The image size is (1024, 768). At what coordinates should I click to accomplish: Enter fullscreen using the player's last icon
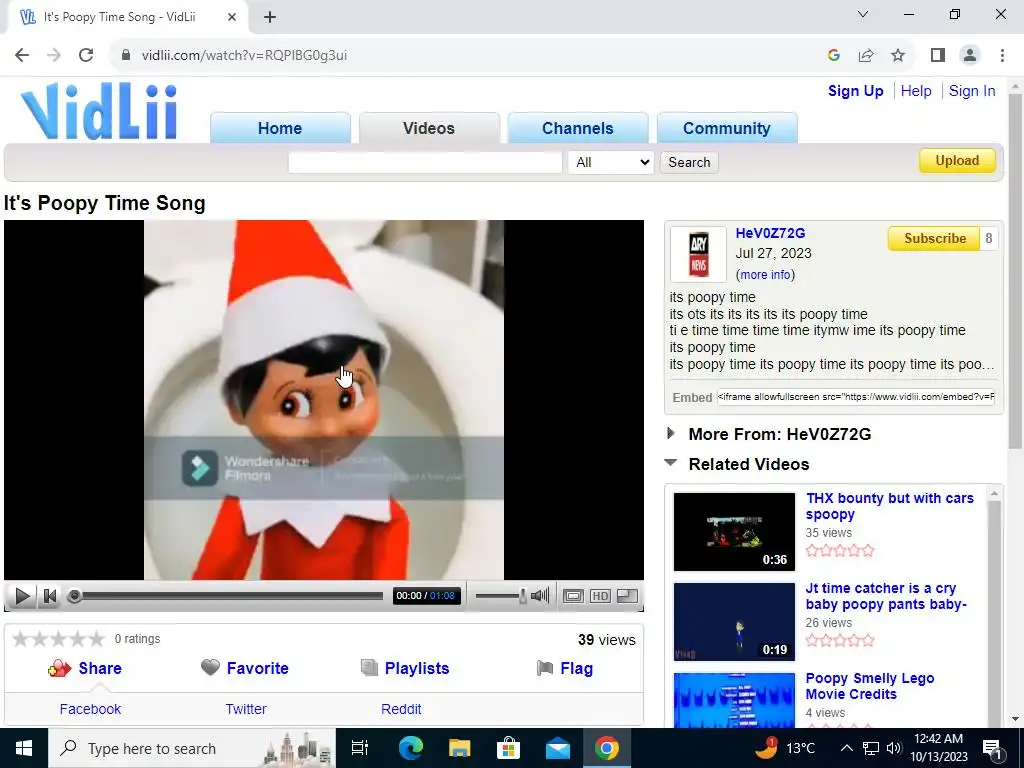pos(628,596)
